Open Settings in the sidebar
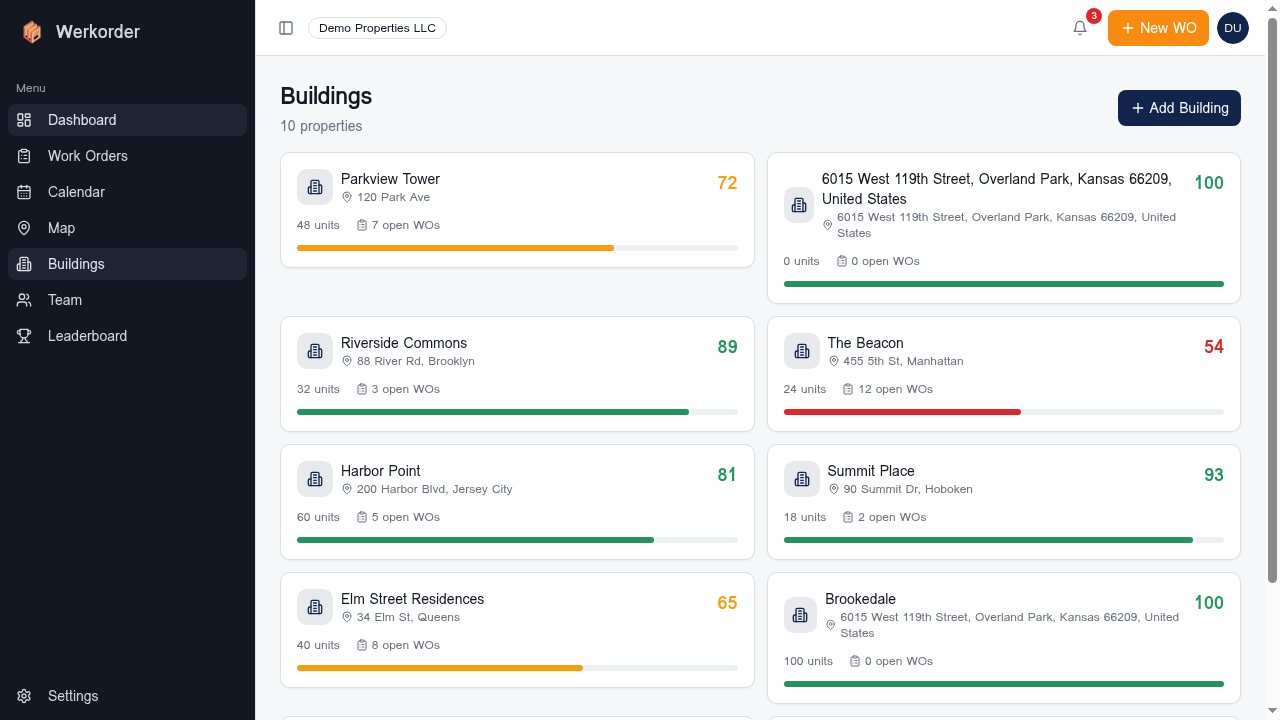Viewport: 1280px width, 720px height. 128,696
